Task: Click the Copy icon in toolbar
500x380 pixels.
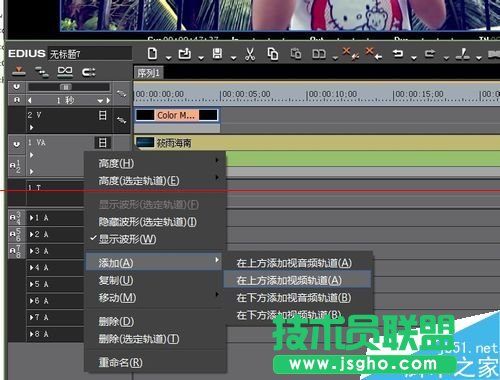Action: coord(273,54)
